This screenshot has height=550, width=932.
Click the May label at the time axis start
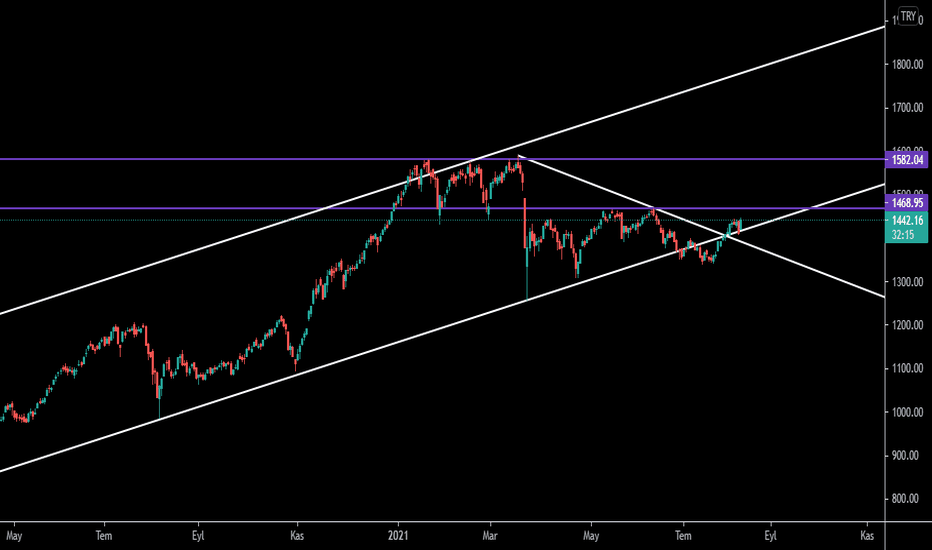coord(14,536)
